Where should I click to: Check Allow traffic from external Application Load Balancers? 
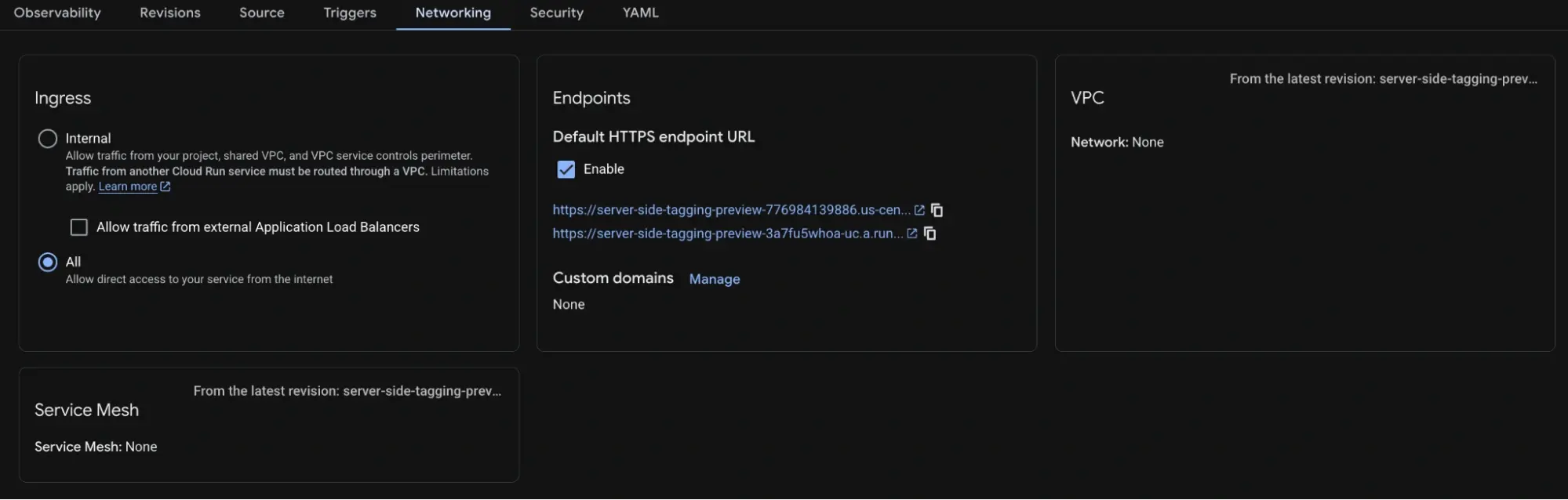tap(79, 227)
